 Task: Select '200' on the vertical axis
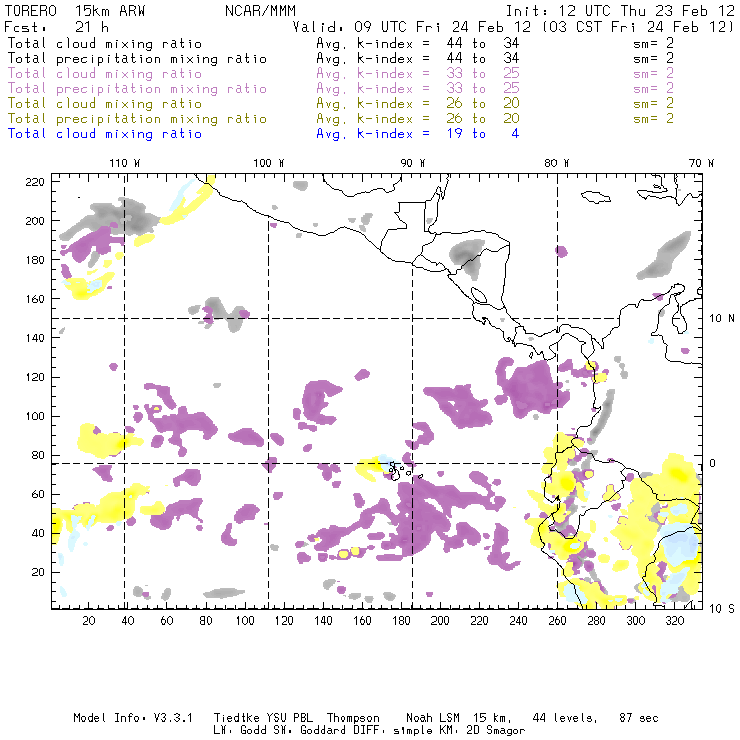coord(34,221)
